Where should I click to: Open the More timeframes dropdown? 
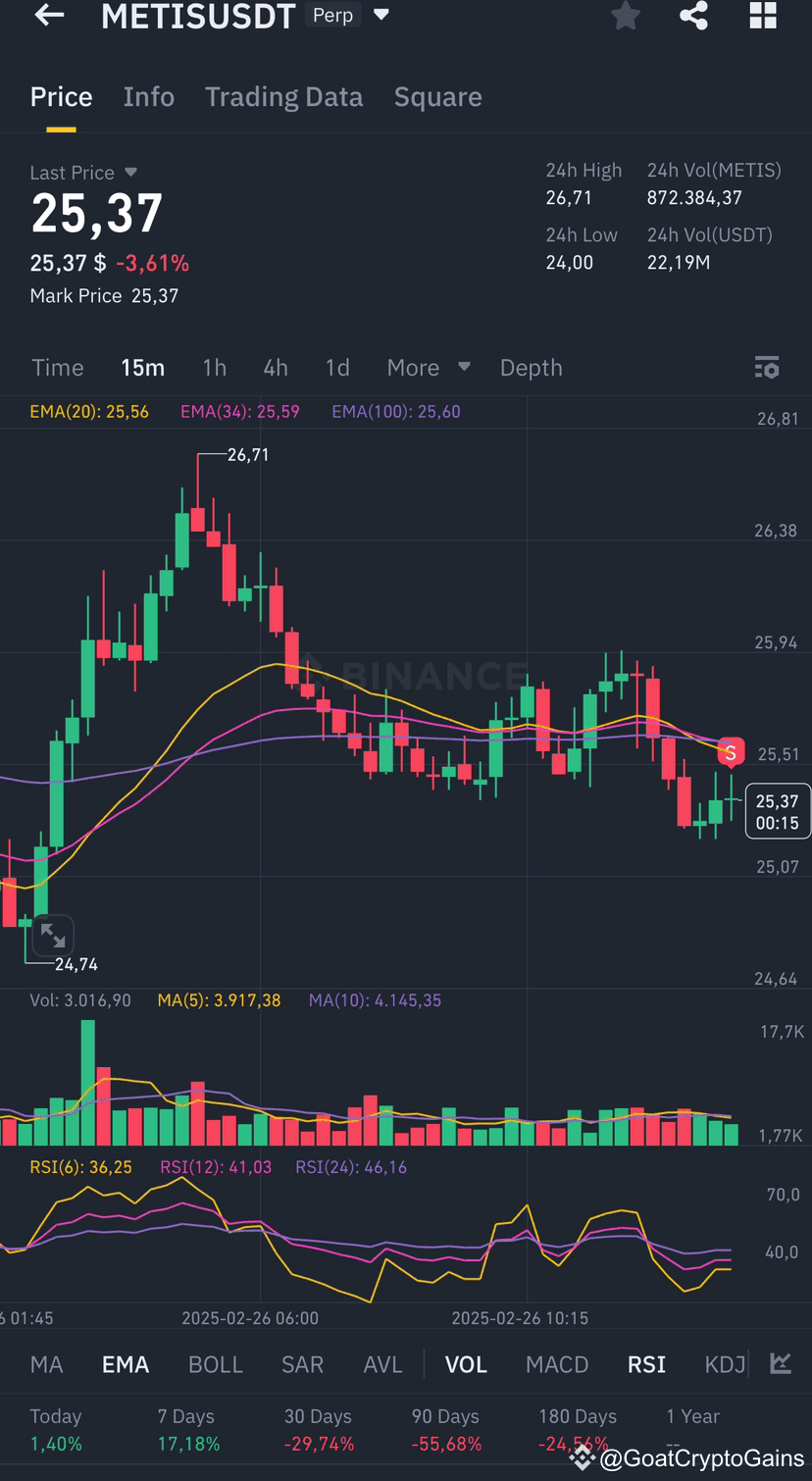pos(428,368)
